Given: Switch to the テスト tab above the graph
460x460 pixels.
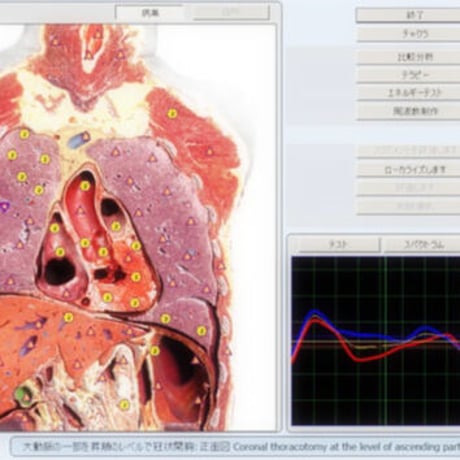Looking at the screenshot, I should pyautogui.click(x=338, y=245).
